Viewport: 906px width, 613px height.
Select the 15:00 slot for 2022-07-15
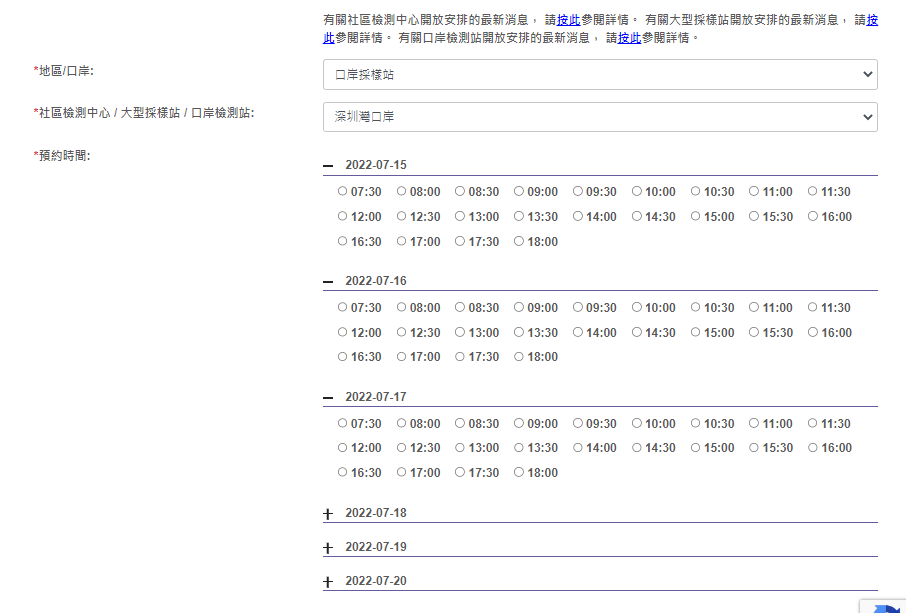(x=695, y=216)
